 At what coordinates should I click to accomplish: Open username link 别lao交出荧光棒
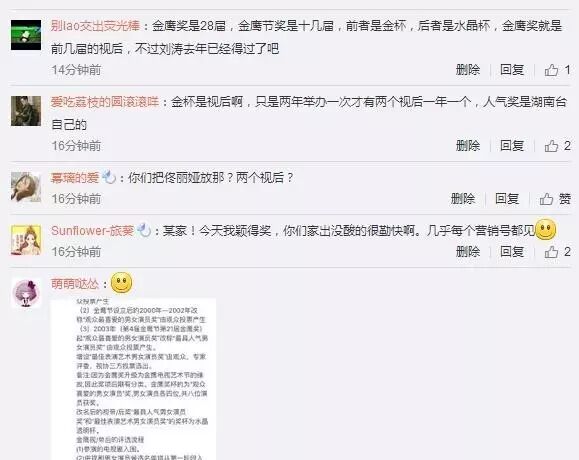pyautogui.click(x=96, y=26)
